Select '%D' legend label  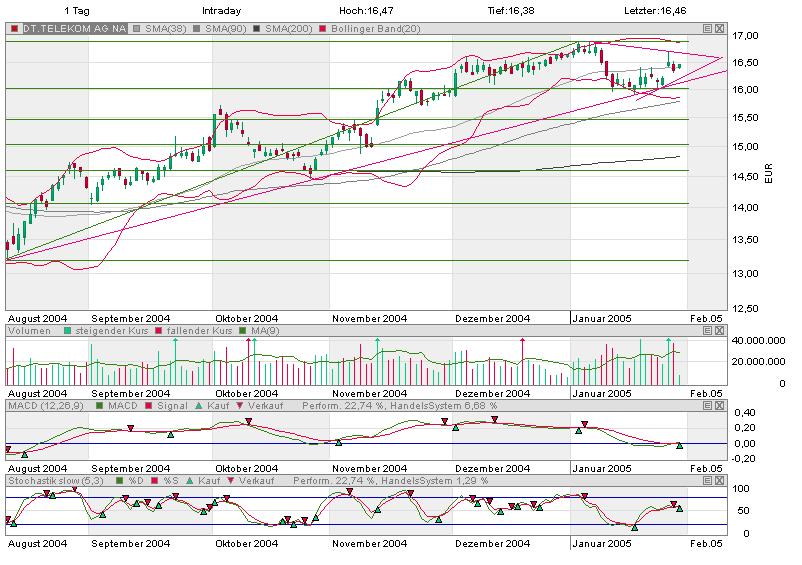(136, 481)
